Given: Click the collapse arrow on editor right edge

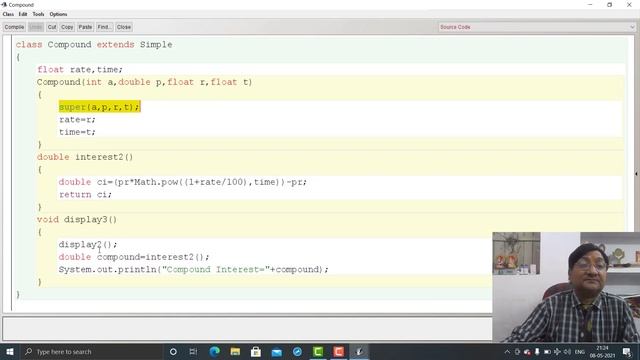Looking at the screenshot, I should (636, 174).
